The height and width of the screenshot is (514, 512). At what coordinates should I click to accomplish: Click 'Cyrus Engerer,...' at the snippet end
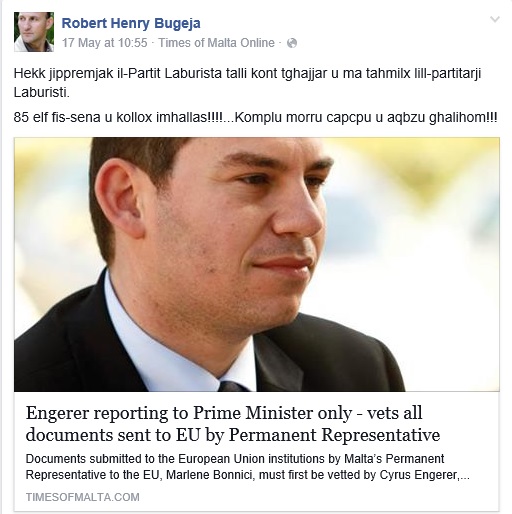[425, 475]
